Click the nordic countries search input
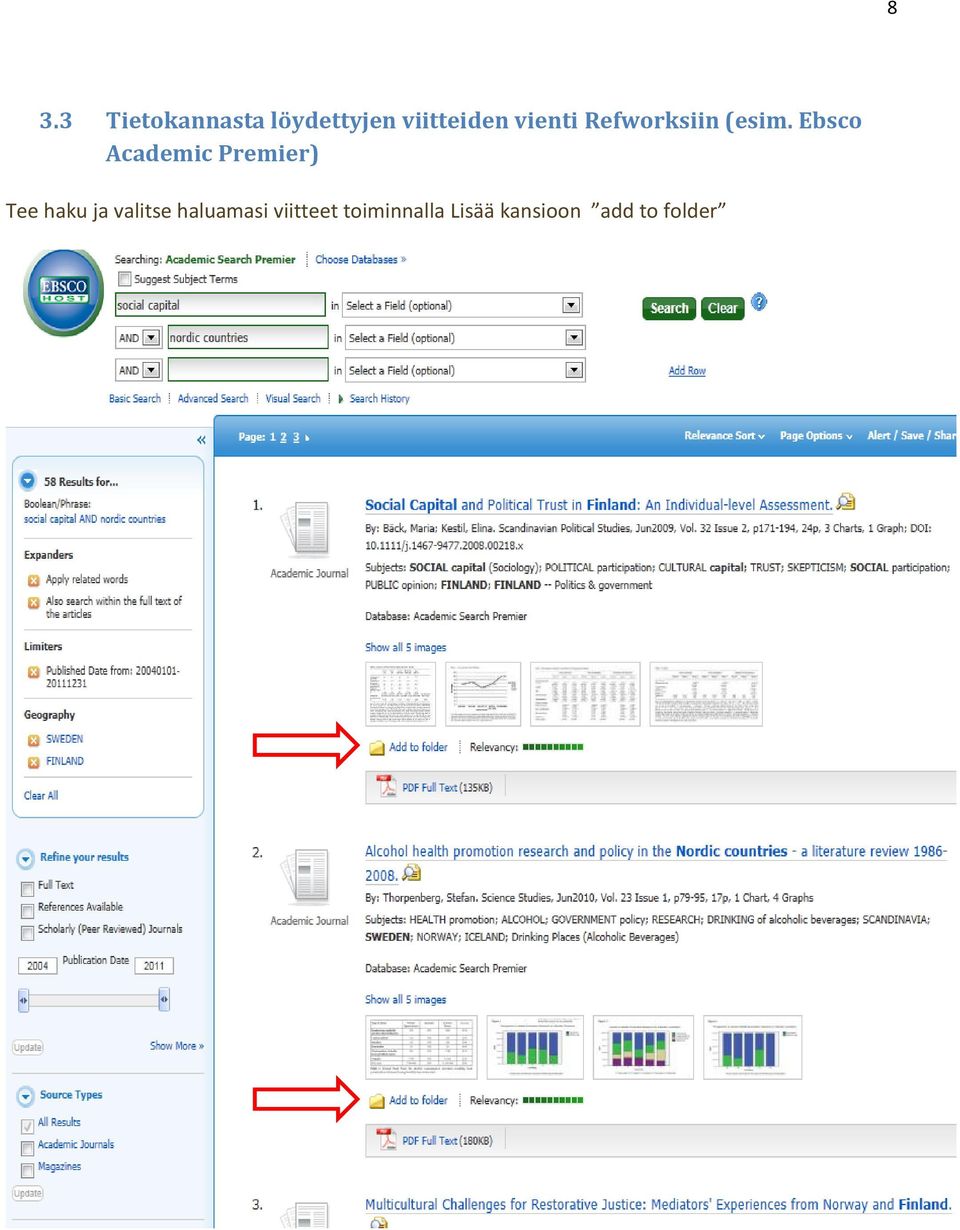960x1230 pixels. pos(247,338)
